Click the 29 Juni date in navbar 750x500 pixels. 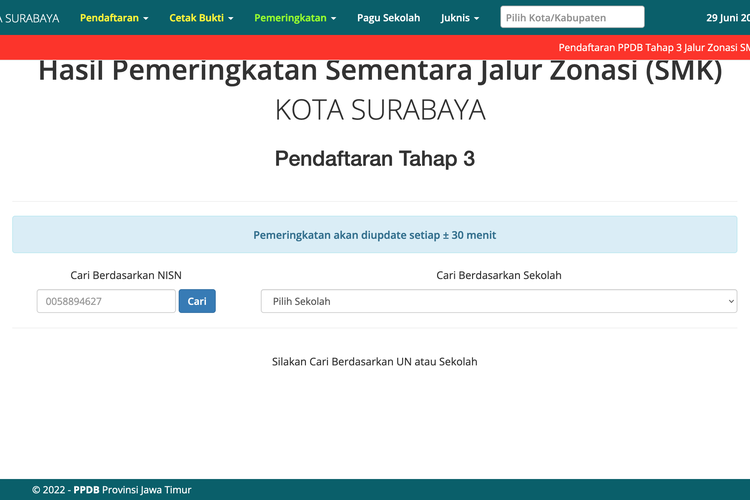(x=727, y=18)
